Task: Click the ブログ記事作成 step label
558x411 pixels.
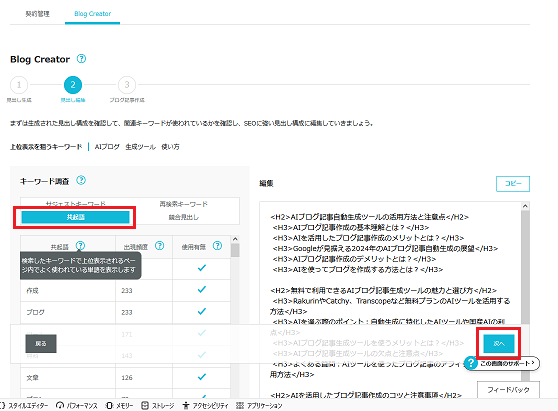Action: [127, 100]
